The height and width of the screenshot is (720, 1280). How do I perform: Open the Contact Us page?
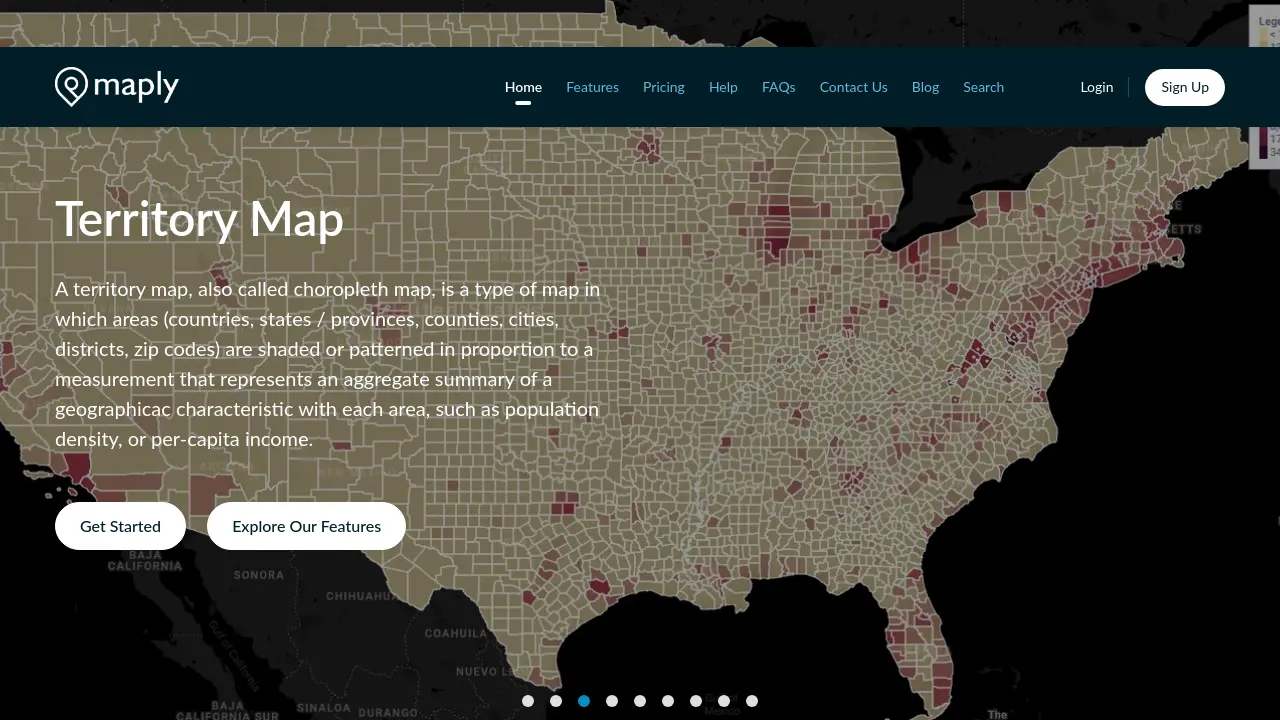click(x=854, y=87)
